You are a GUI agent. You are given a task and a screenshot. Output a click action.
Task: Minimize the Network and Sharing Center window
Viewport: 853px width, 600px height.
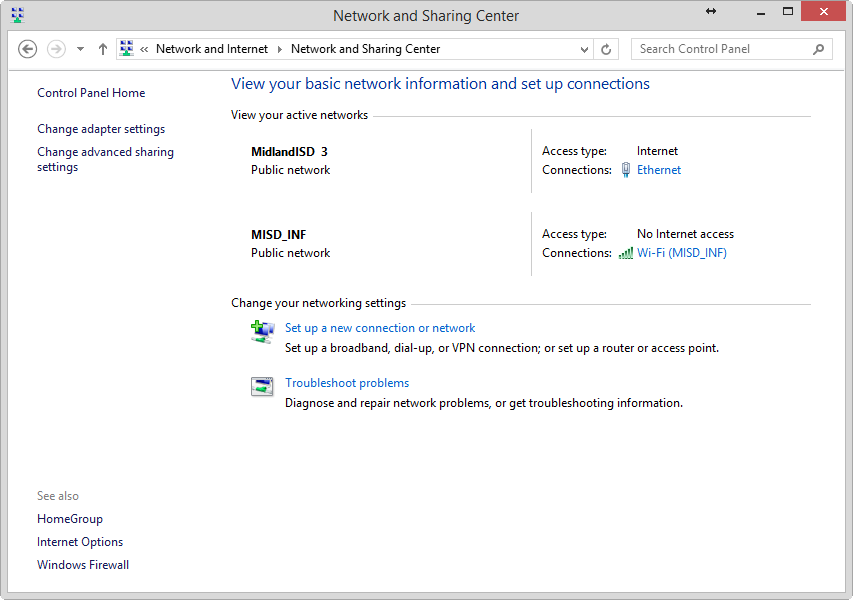tap(761, 12)
